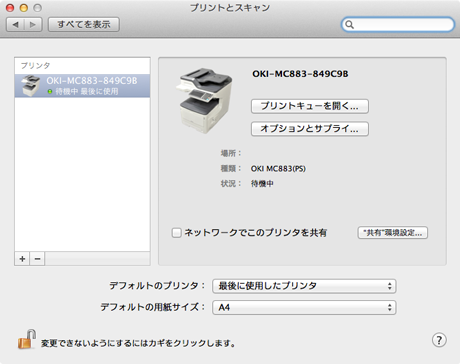Click the OKI-MC883-849C9B heading in the detail pane
This screenshot has height=364, width=460.
tap(300, 74)
